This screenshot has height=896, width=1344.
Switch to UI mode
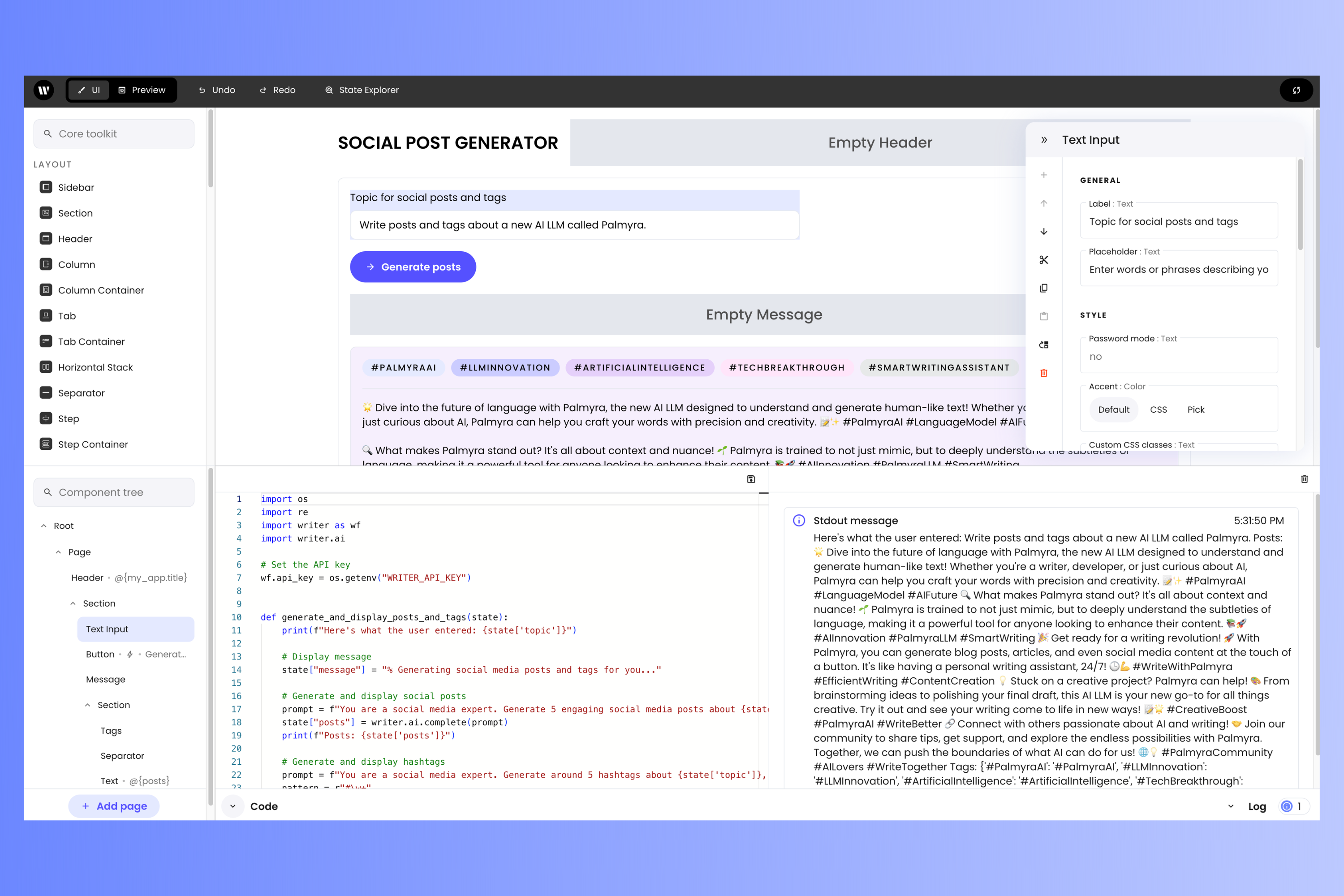(x=89, y=90)
